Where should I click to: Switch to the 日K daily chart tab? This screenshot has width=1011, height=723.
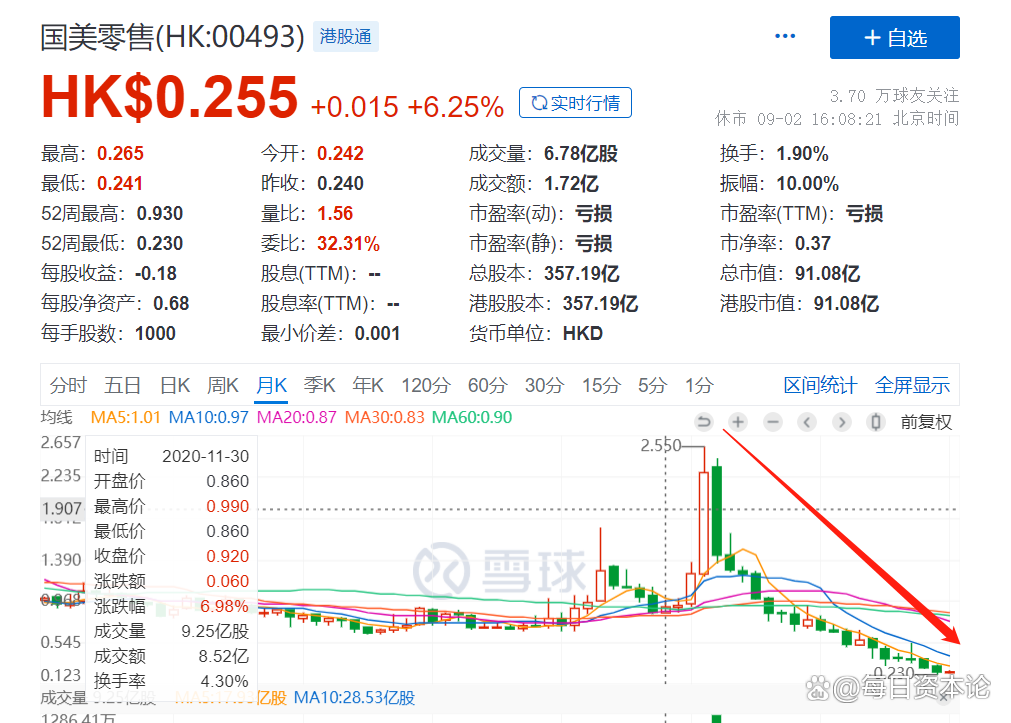tap(174, 384)
